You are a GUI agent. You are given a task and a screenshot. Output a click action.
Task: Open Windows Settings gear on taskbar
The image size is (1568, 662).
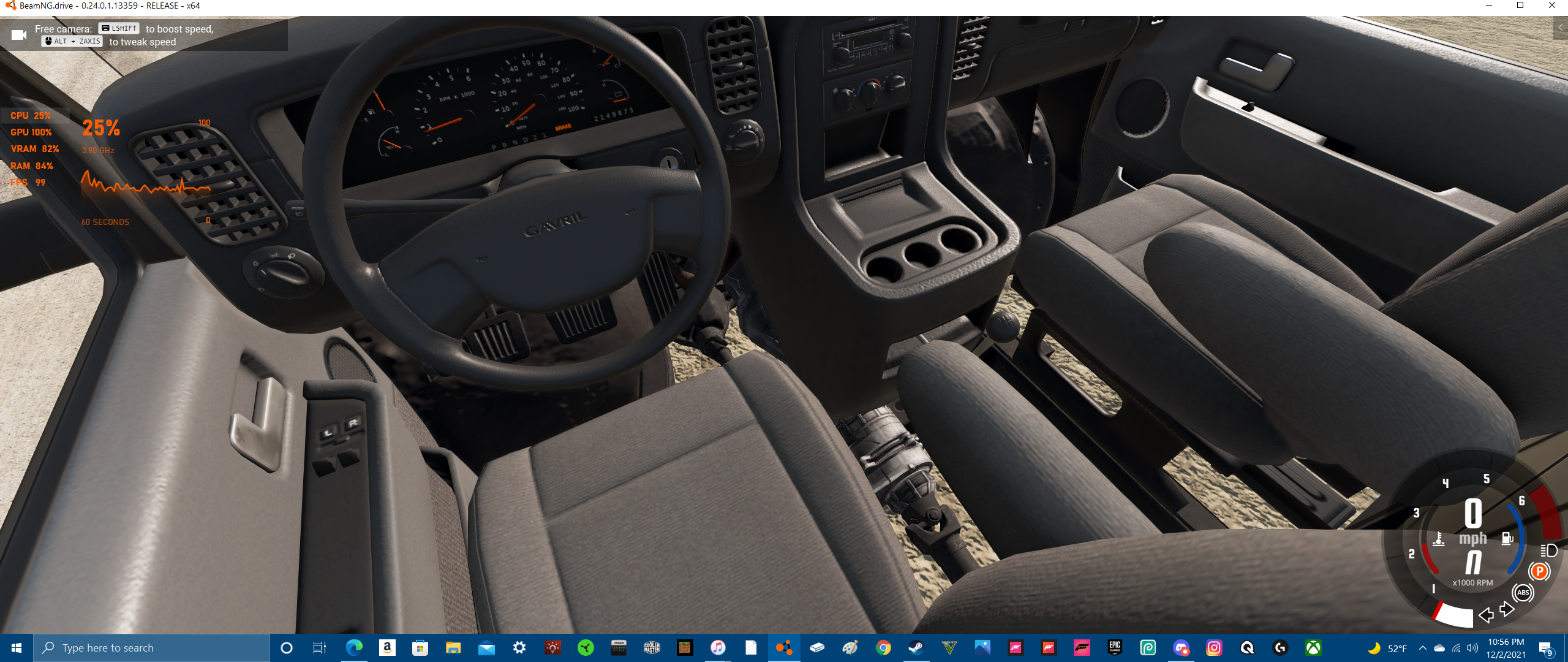(x=519, y=648)
